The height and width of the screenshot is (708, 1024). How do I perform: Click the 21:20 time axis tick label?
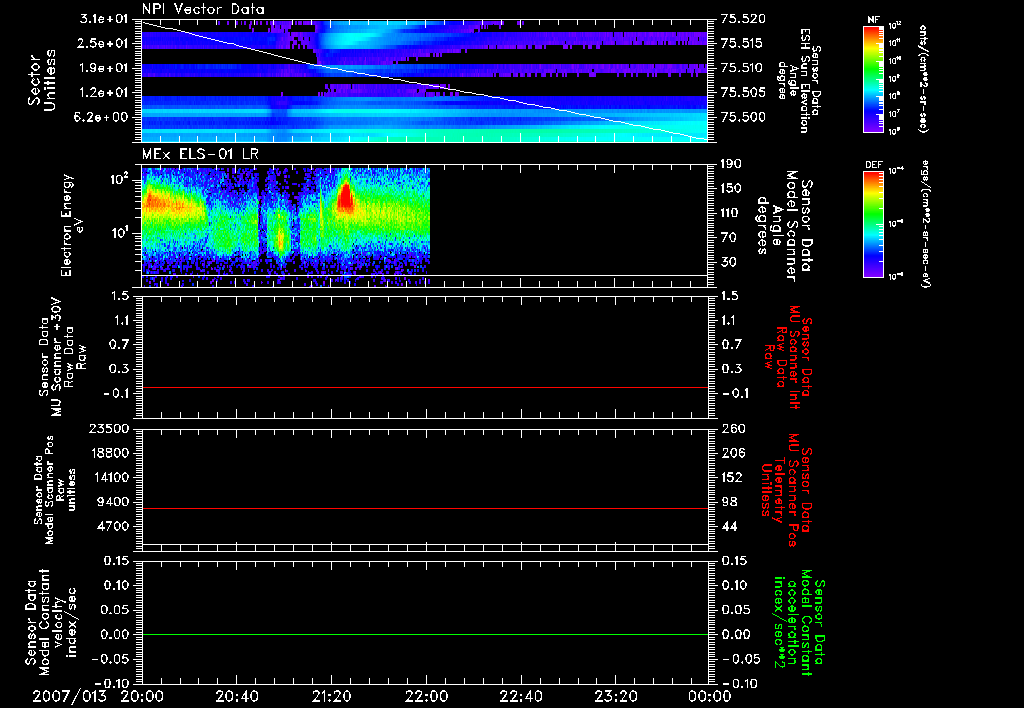pos(332,695)
